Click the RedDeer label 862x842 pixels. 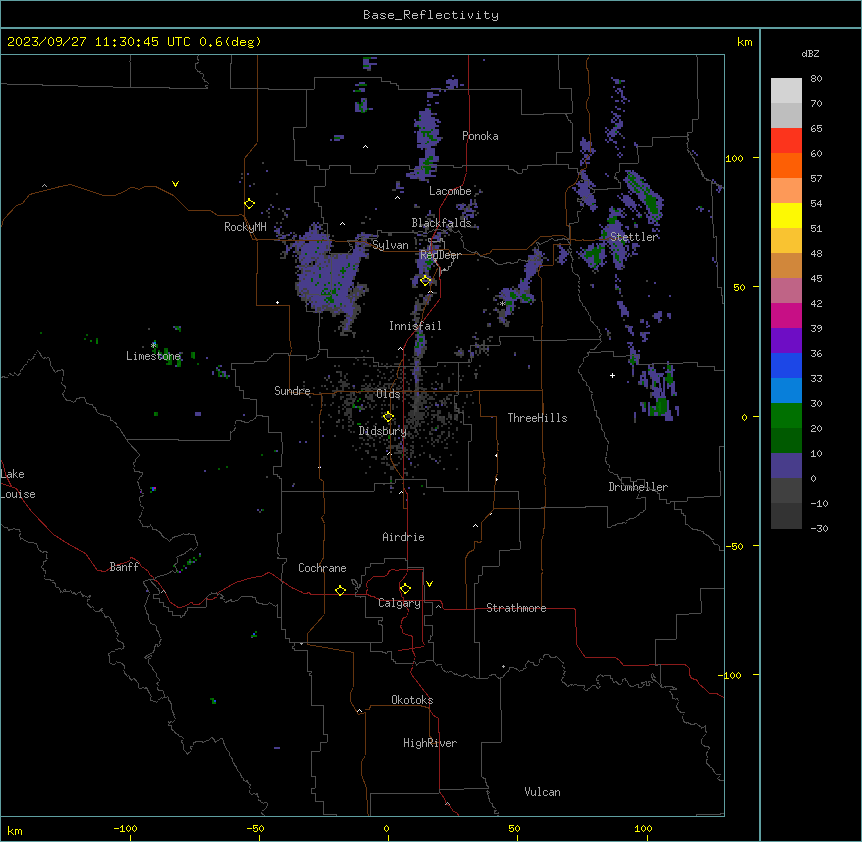click(440, 255)
